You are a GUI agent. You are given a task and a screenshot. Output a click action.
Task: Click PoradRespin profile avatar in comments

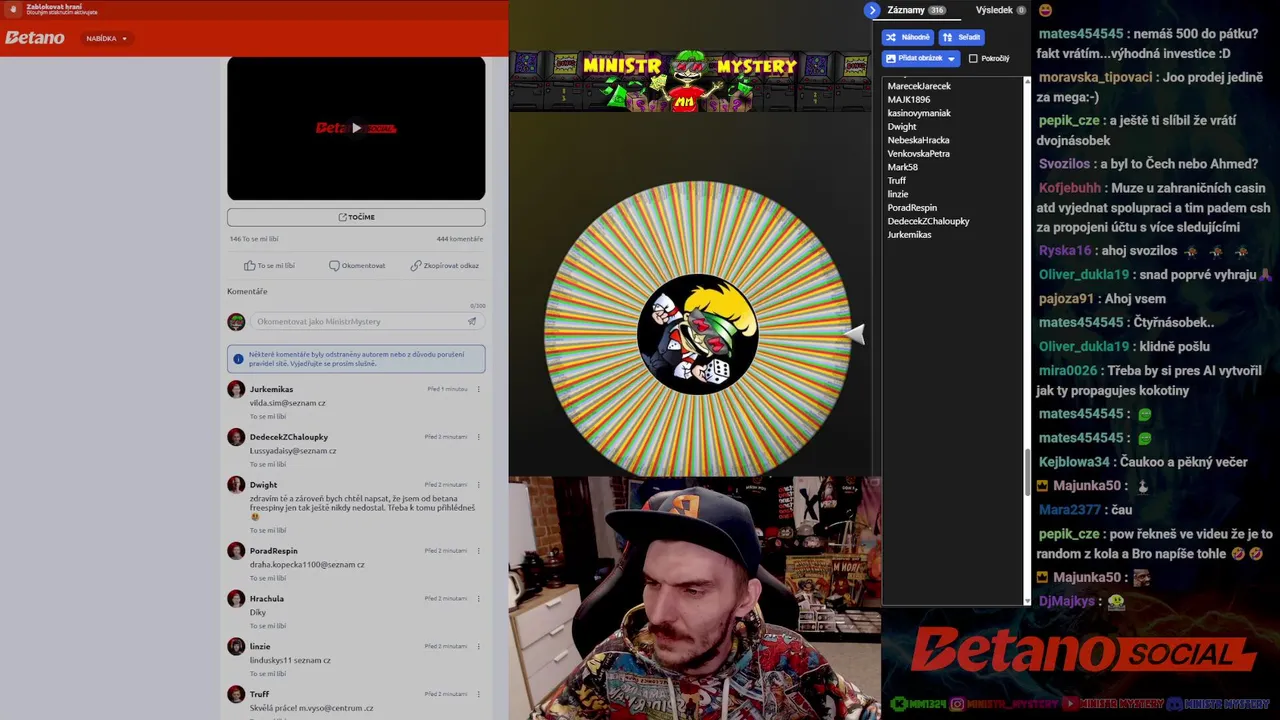236,551
